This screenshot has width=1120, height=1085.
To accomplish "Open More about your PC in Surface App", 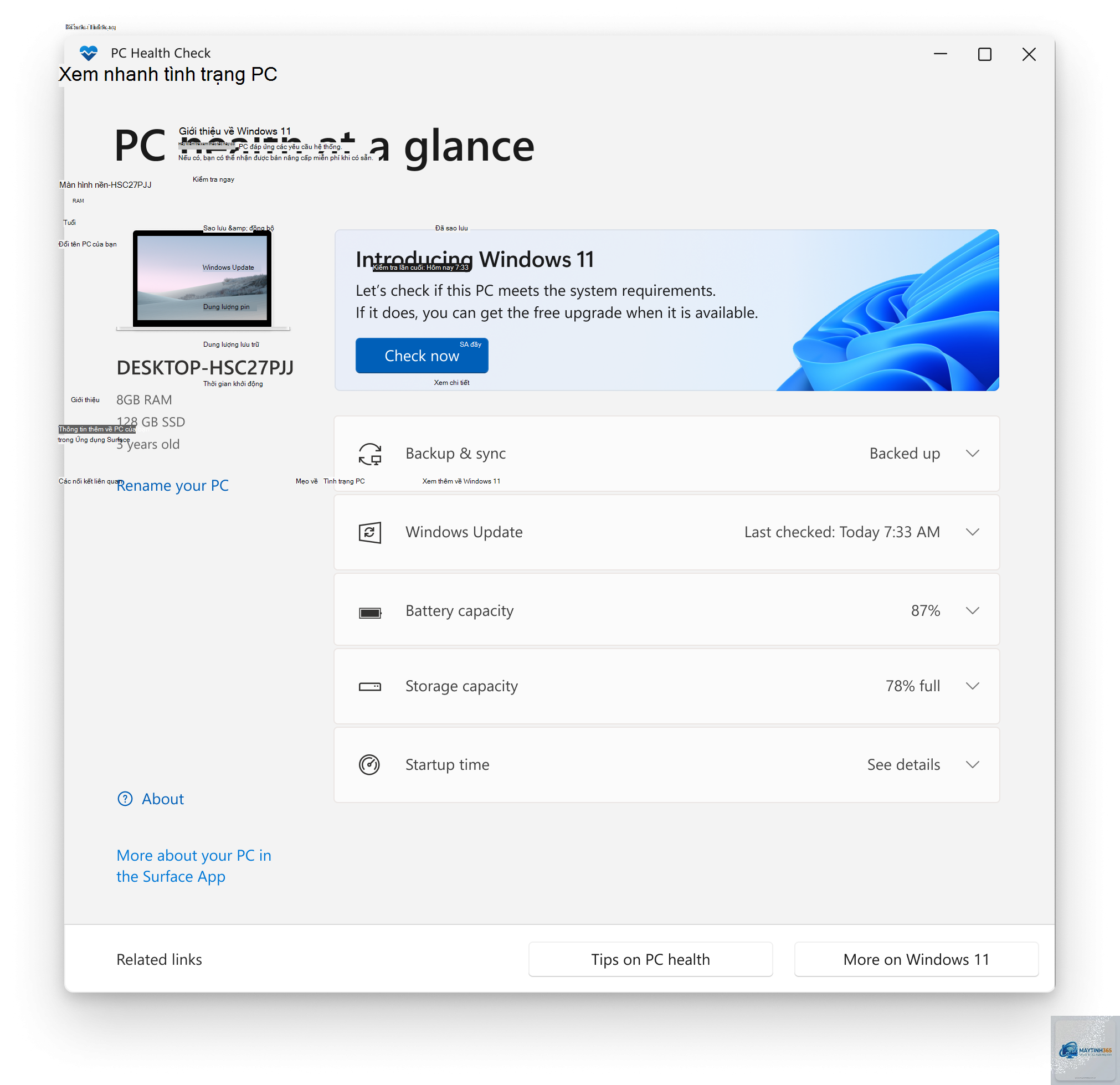I will coord(194,866).
